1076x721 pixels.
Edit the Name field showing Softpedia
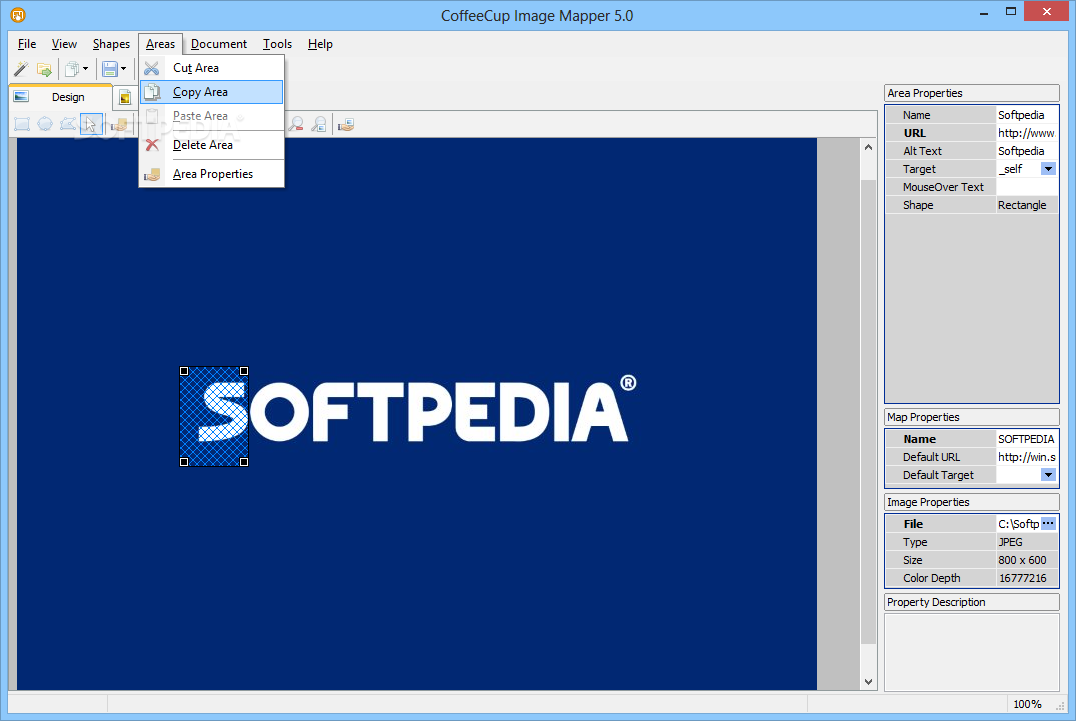pyautogui.click(x=1027, y=115)
